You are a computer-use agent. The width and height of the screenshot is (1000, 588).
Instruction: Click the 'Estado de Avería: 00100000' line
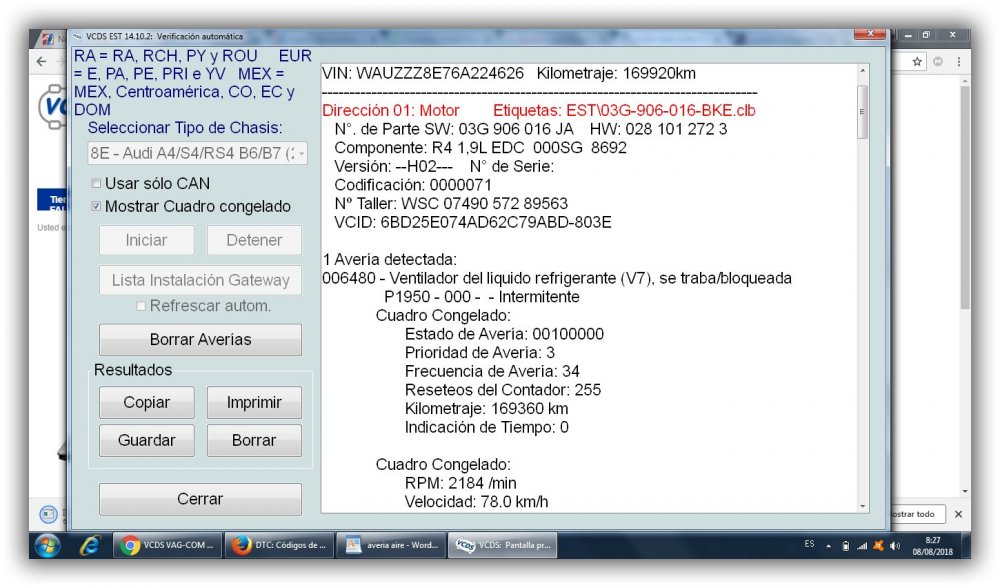(x=504, y=334)
